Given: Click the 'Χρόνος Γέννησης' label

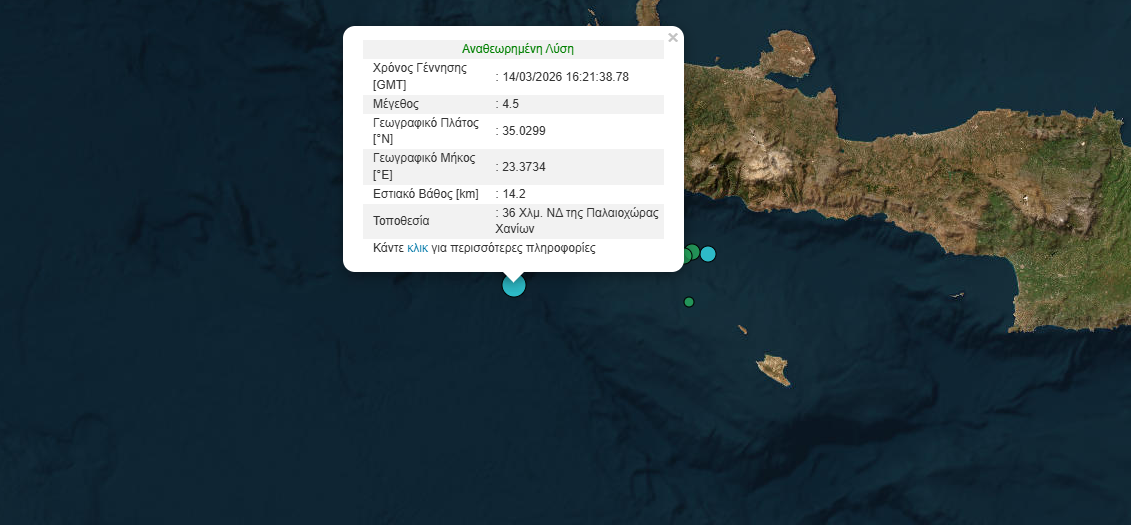Looking at the screenshot, I should [x=420, y=69].
